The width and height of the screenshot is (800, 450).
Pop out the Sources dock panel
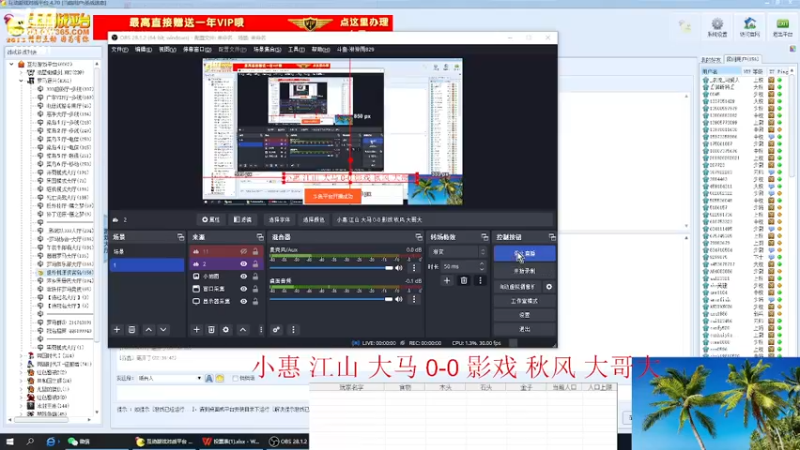(260, 237)
